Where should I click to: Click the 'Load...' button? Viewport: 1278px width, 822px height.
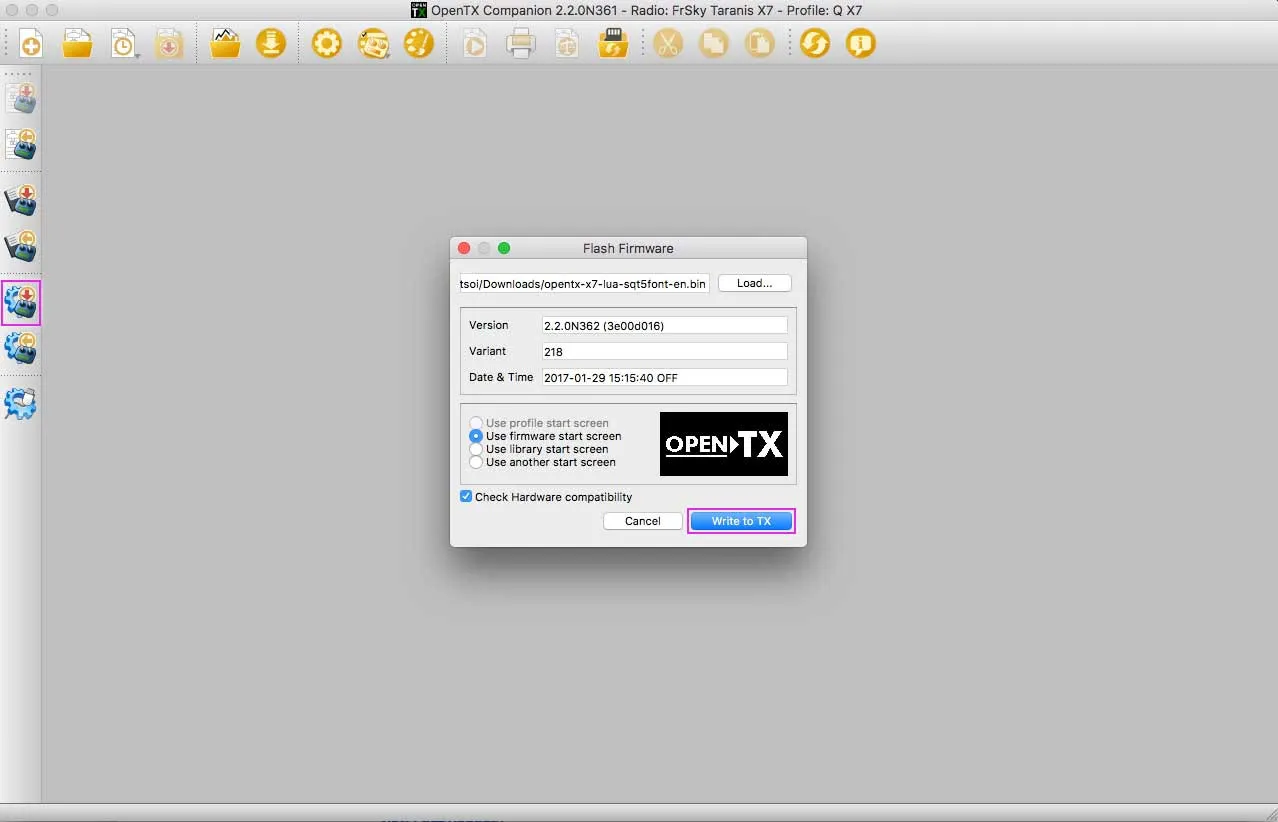(754, 283)
